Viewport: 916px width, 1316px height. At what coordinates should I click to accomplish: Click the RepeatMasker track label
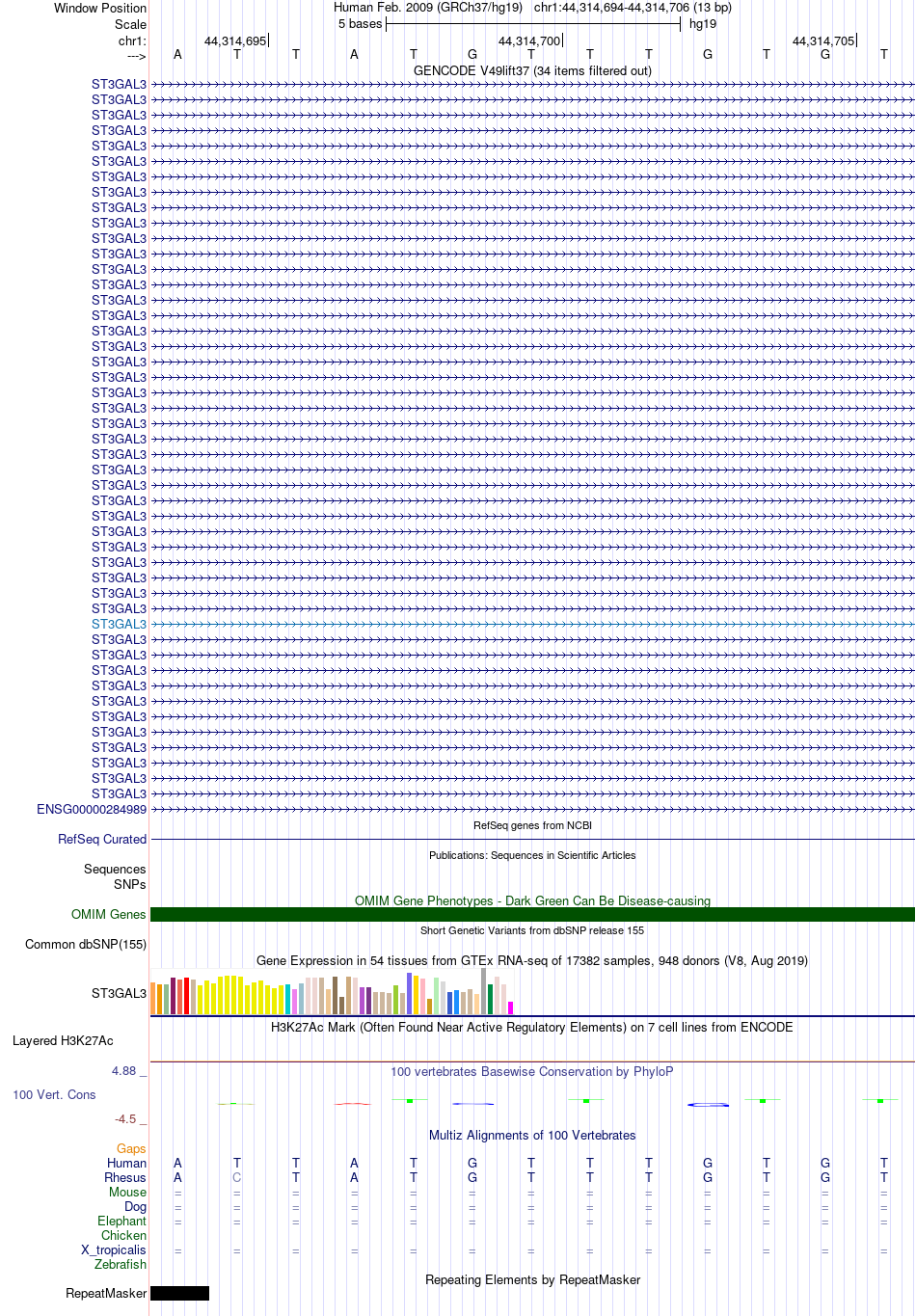[x=106, y=1293]
